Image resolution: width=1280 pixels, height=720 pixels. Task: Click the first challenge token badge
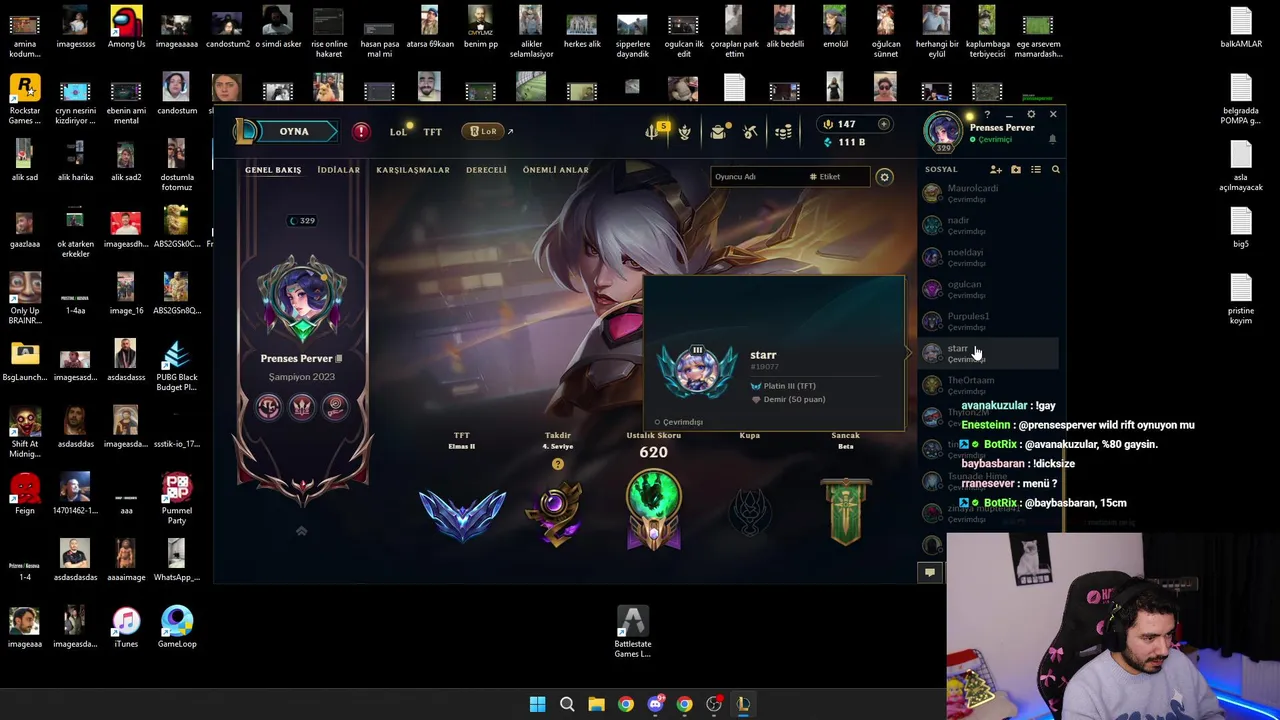268,406
